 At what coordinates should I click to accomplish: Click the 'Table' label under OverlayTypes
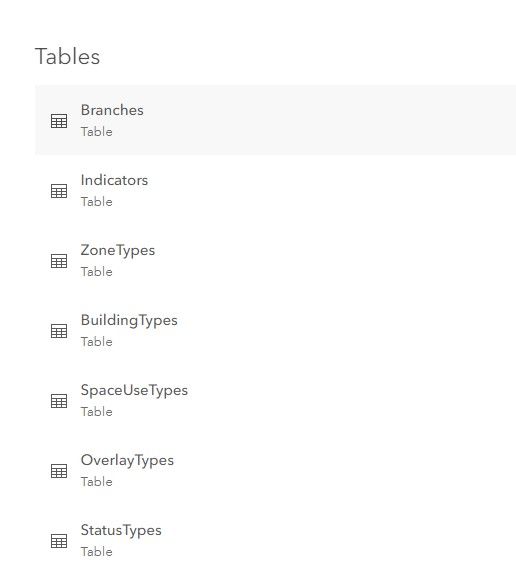pyautogui.click(x=97, y=482)
